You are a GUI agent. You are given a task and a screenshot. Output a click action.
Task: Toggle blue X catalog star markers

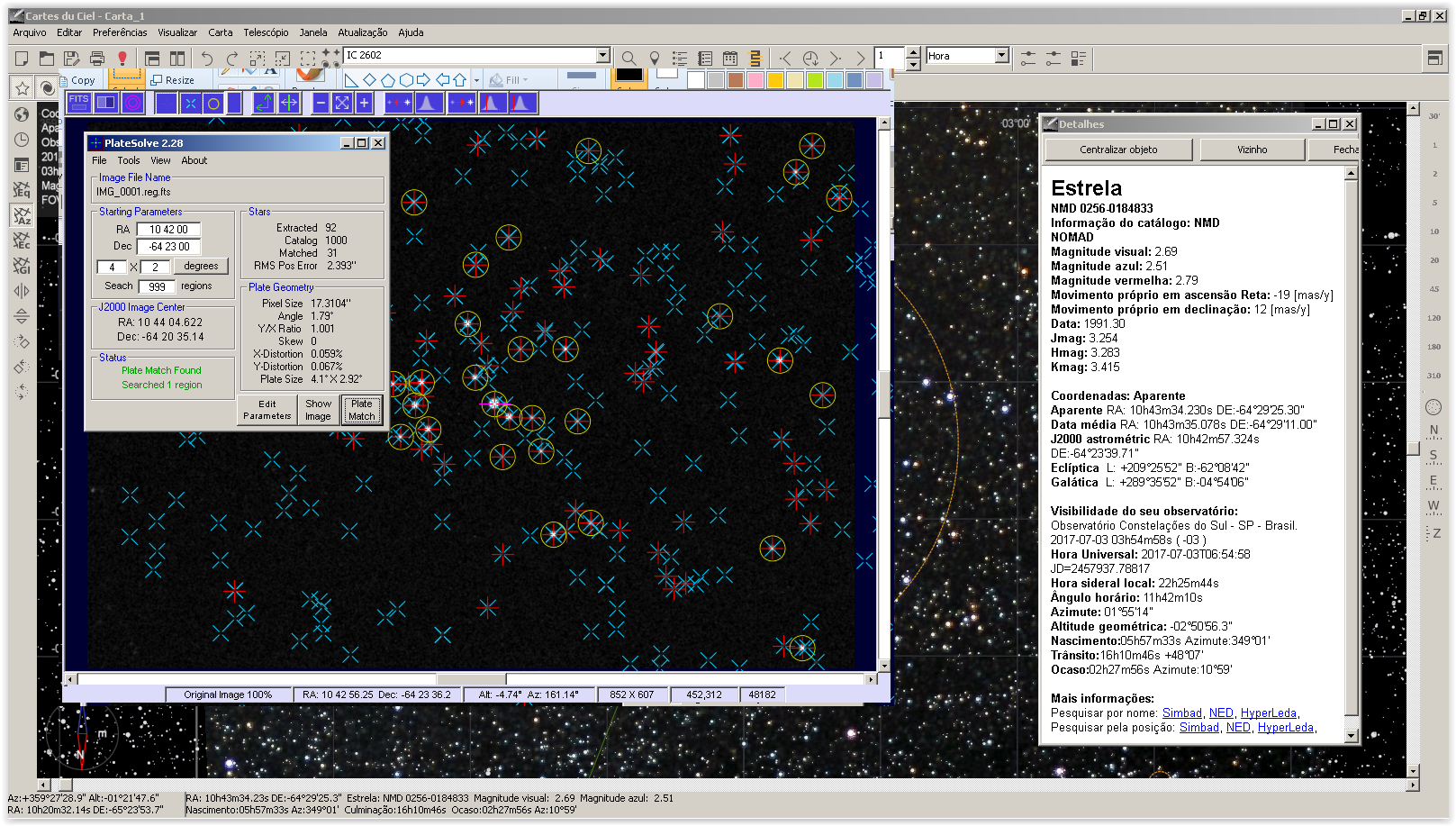coord(190,103)
